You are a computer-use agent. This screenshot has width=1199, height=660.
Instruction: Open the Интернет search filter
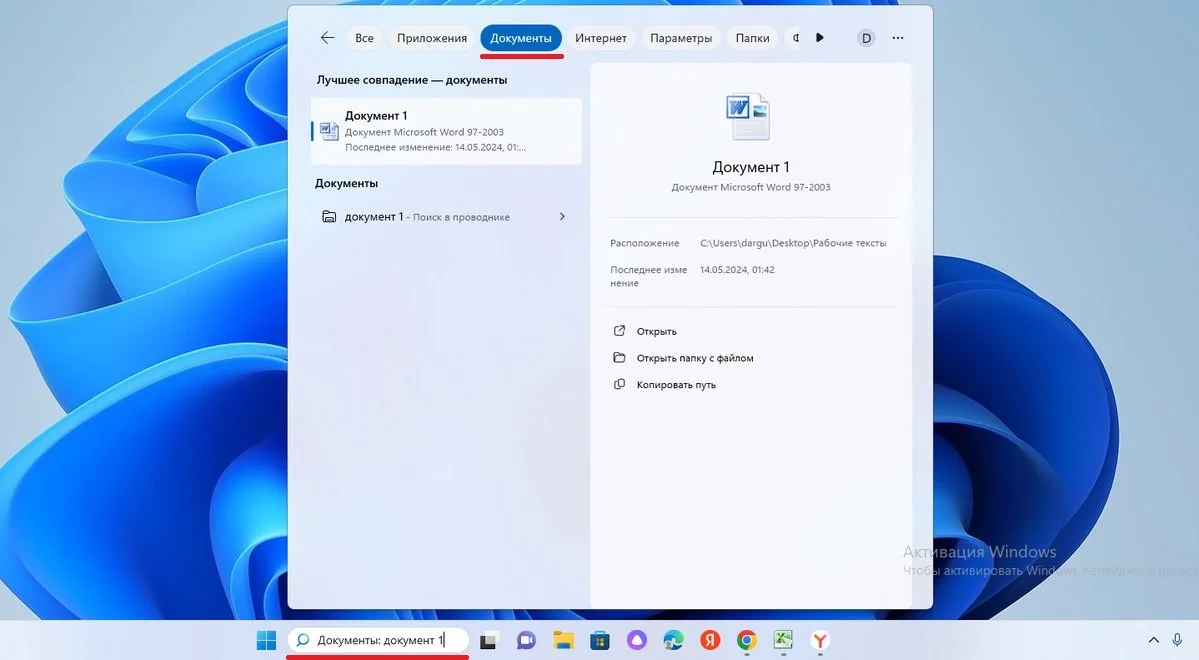click(x=601, y=37)
